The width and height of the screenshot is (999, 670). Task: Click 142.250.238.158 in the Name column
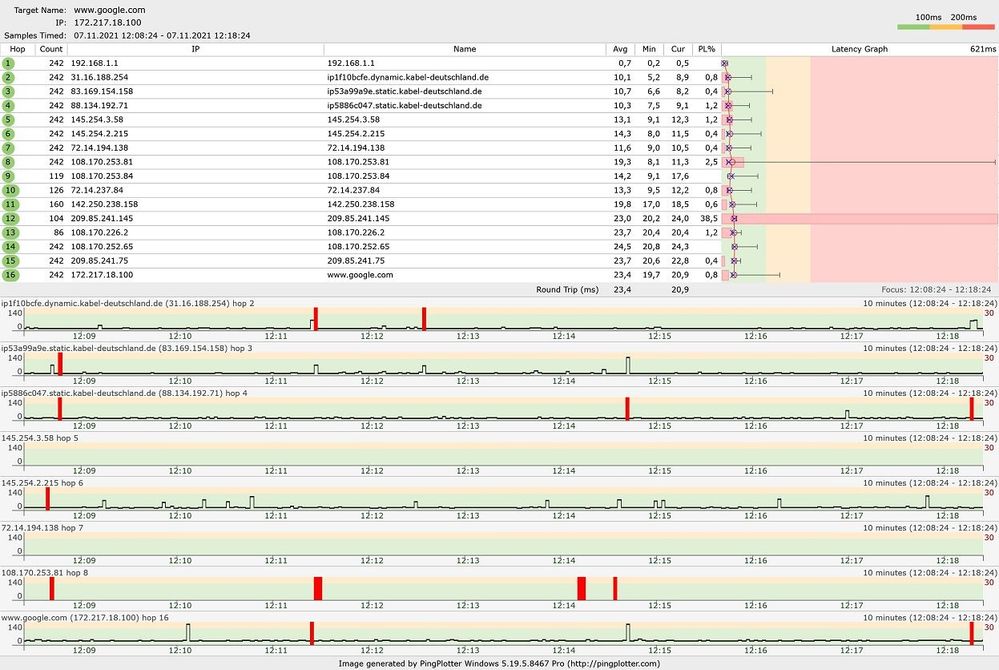click(361, 204)
